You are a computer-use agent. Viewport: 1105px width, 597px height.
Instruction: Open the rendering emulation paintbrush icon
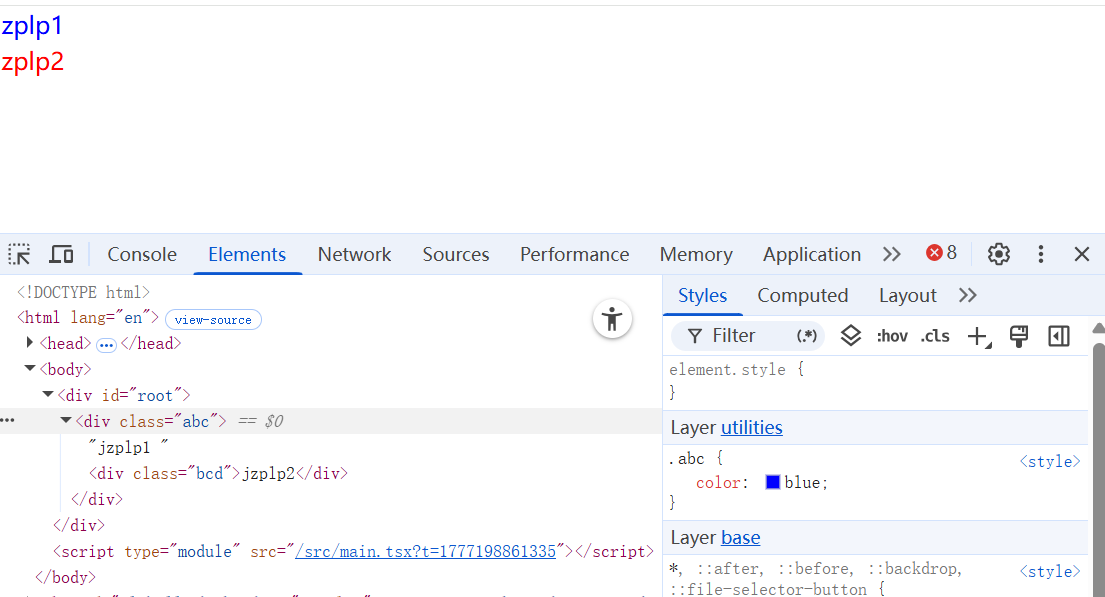[x=1018, y=336]
